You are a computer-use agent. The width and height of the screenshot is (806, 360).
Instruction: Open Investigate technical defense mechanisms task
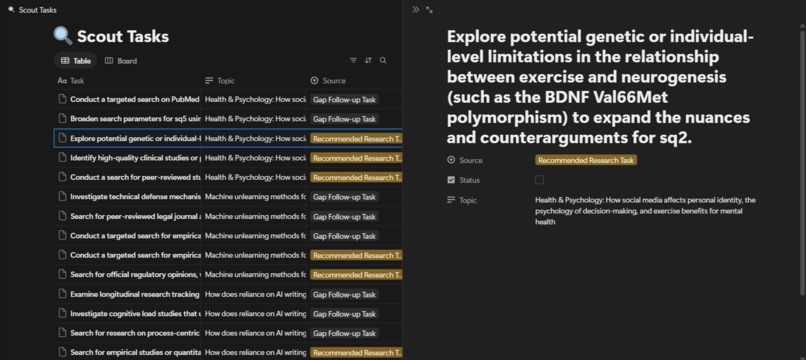point(135,196)
